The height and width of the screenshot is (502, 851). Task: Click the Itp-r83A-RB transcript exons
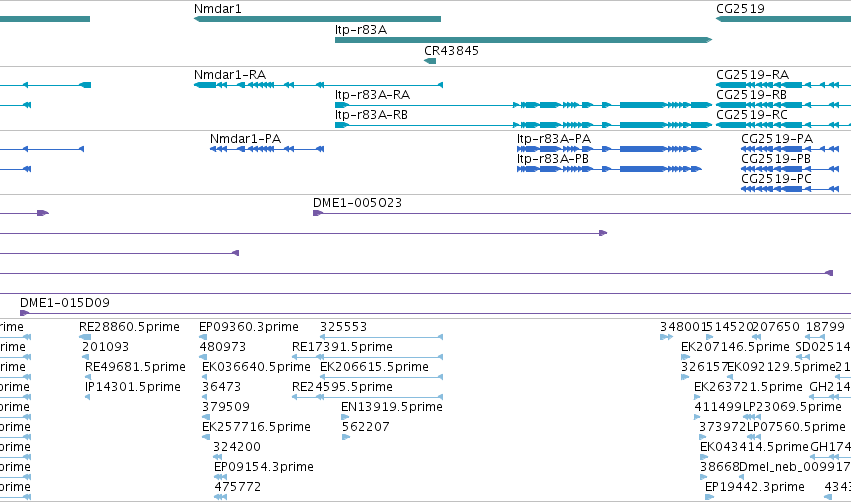click(523, 125)
